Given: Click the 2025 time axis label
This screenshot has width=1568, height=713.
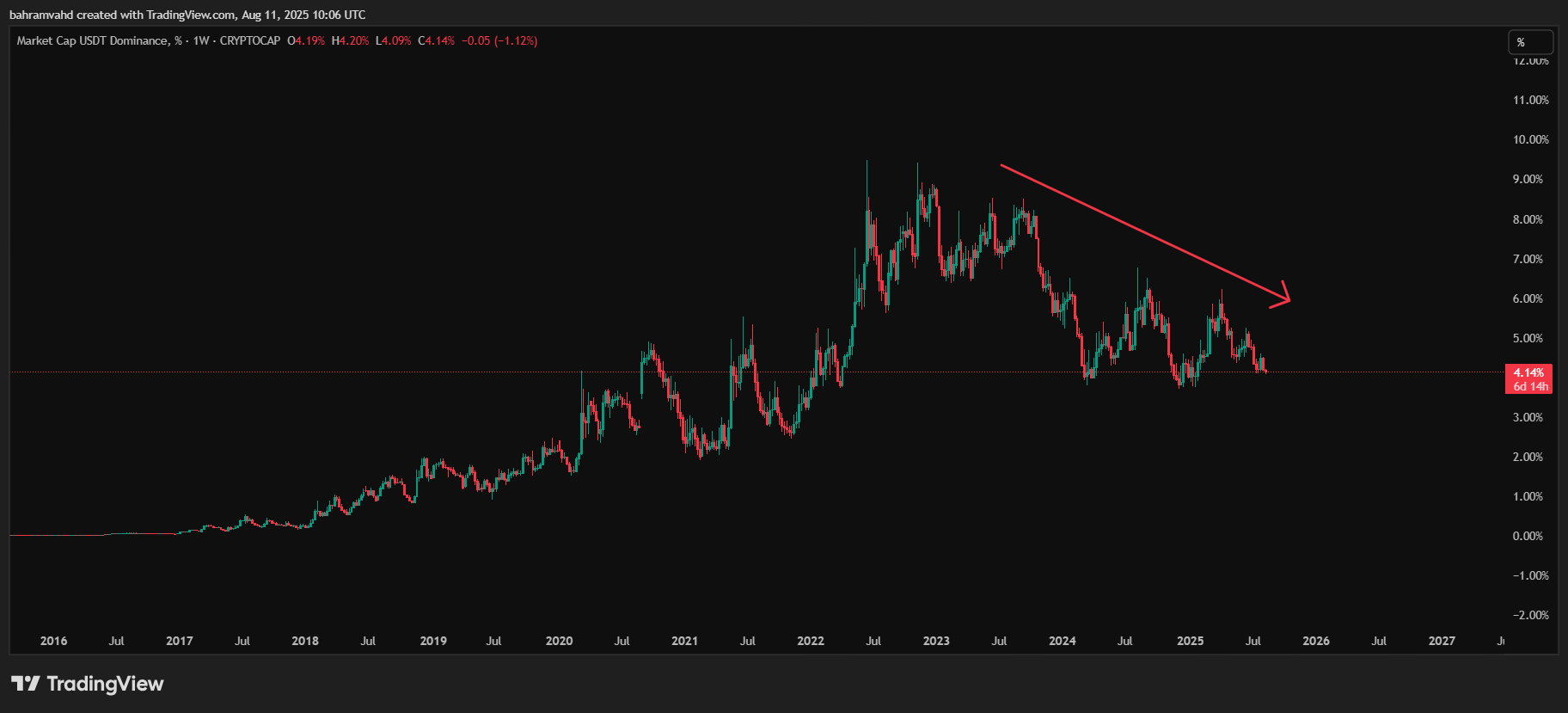Looking at the screenshot, I should coord(1190,641).
